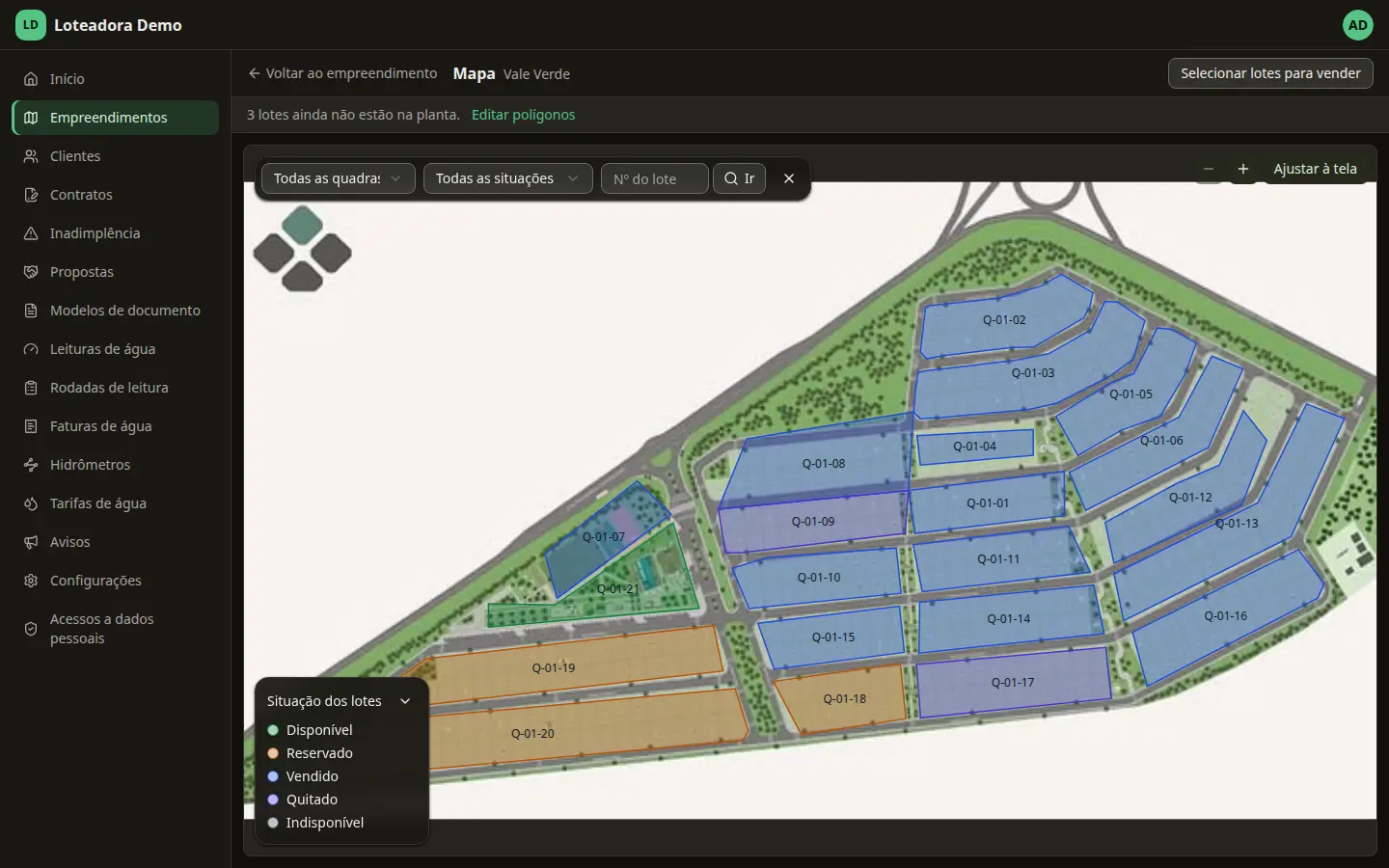
Task: Collapse the Situação dos lotes legend
Action: tap(405, 701)
